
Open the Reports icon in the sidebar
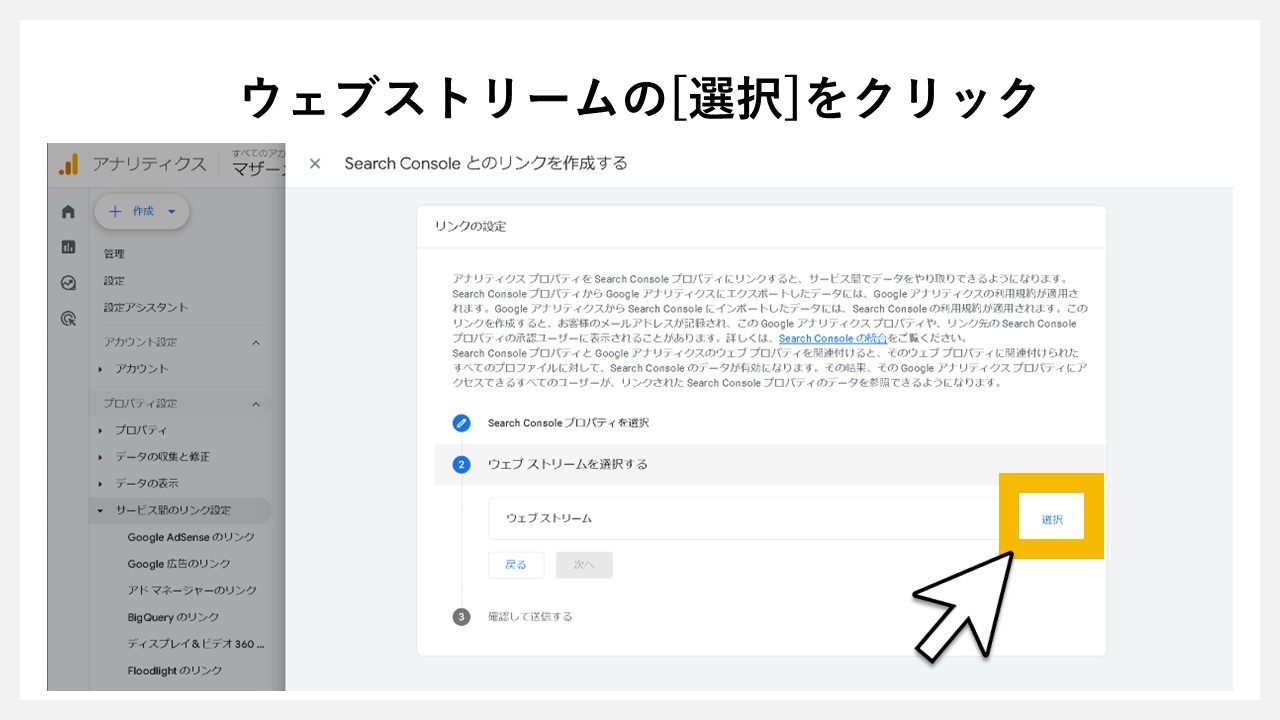pyautogui.click(x=68, y=244)
